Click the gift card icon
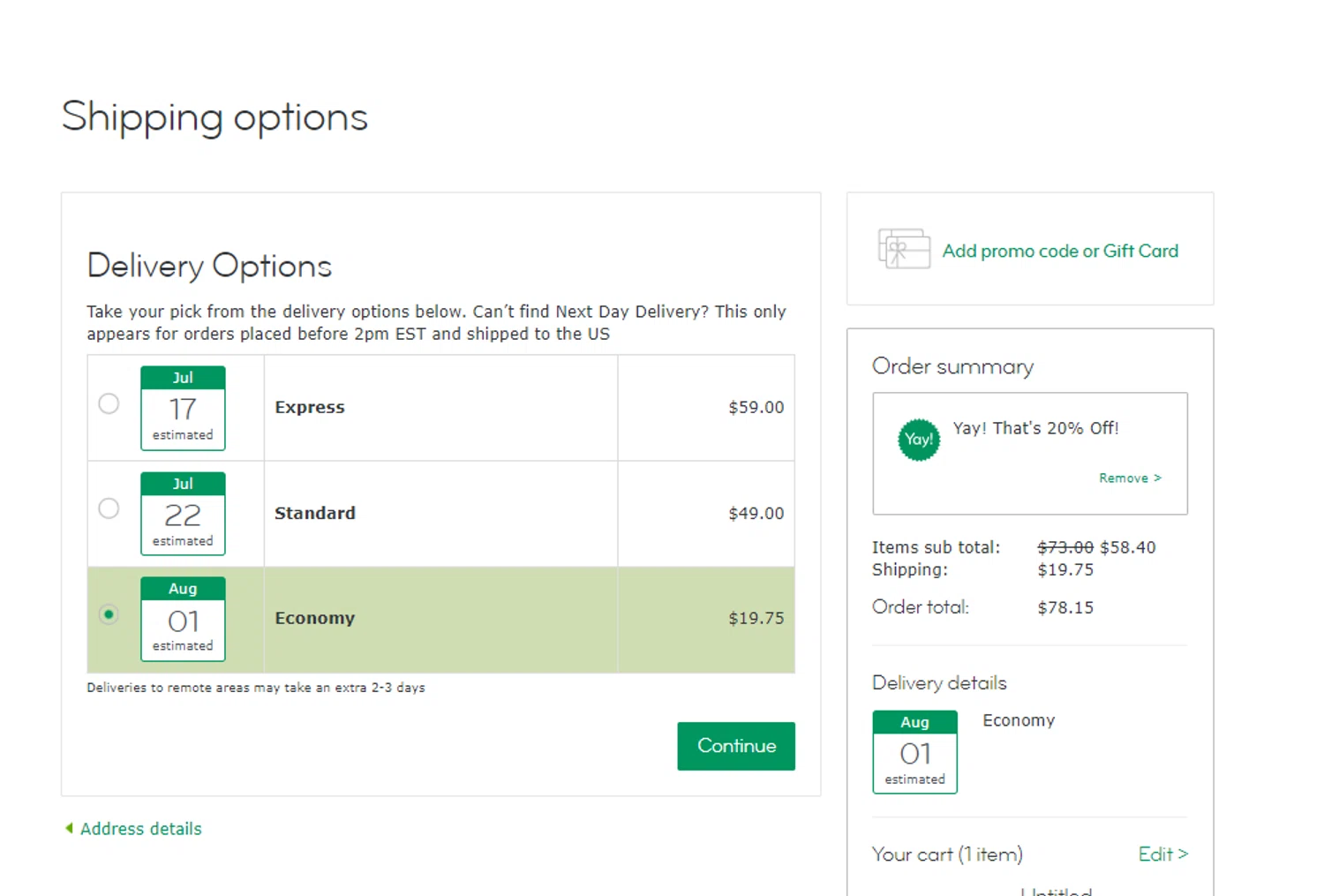Screen dimensions: 1324x896 coord(904,249)
